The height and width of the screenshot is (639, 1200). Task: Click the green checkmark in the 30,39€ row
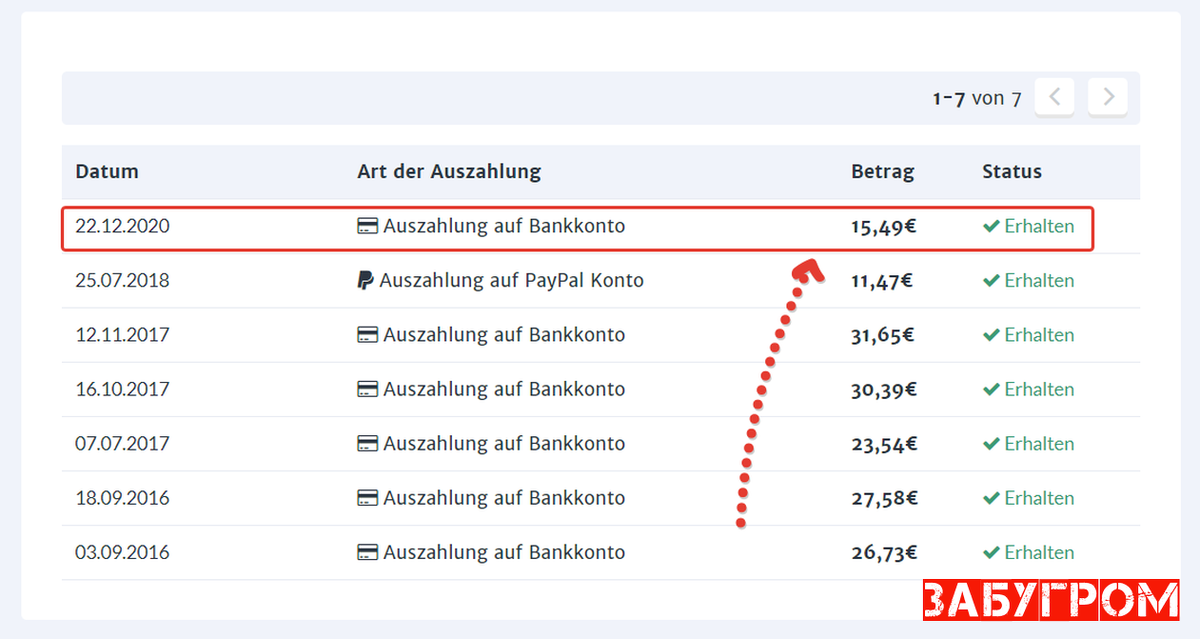(991, 390)
